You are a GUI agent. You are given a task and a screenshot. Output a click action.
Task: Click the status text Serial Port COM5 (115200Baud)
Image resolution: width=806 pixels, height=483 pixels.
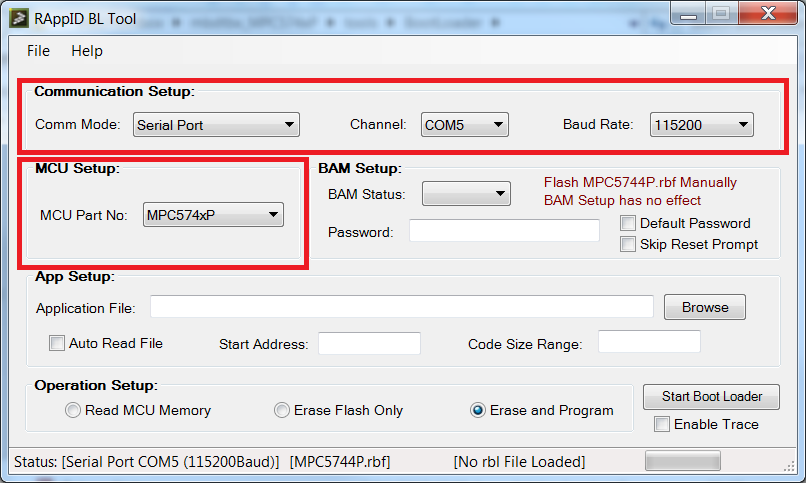pos(171,462)
